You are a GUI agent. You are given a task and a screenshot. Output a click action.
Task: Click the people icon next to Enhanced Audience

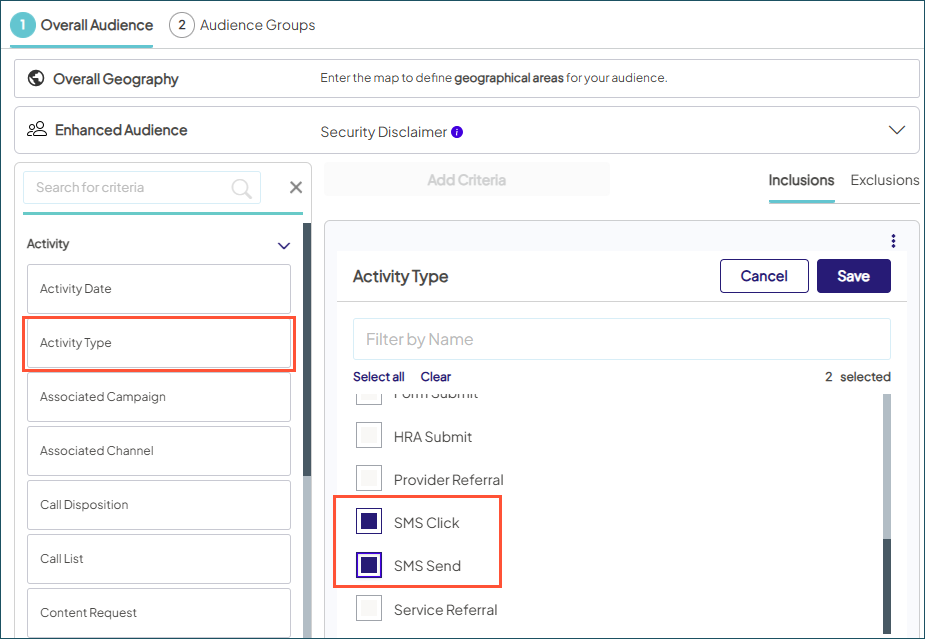[x=37, y=129]
